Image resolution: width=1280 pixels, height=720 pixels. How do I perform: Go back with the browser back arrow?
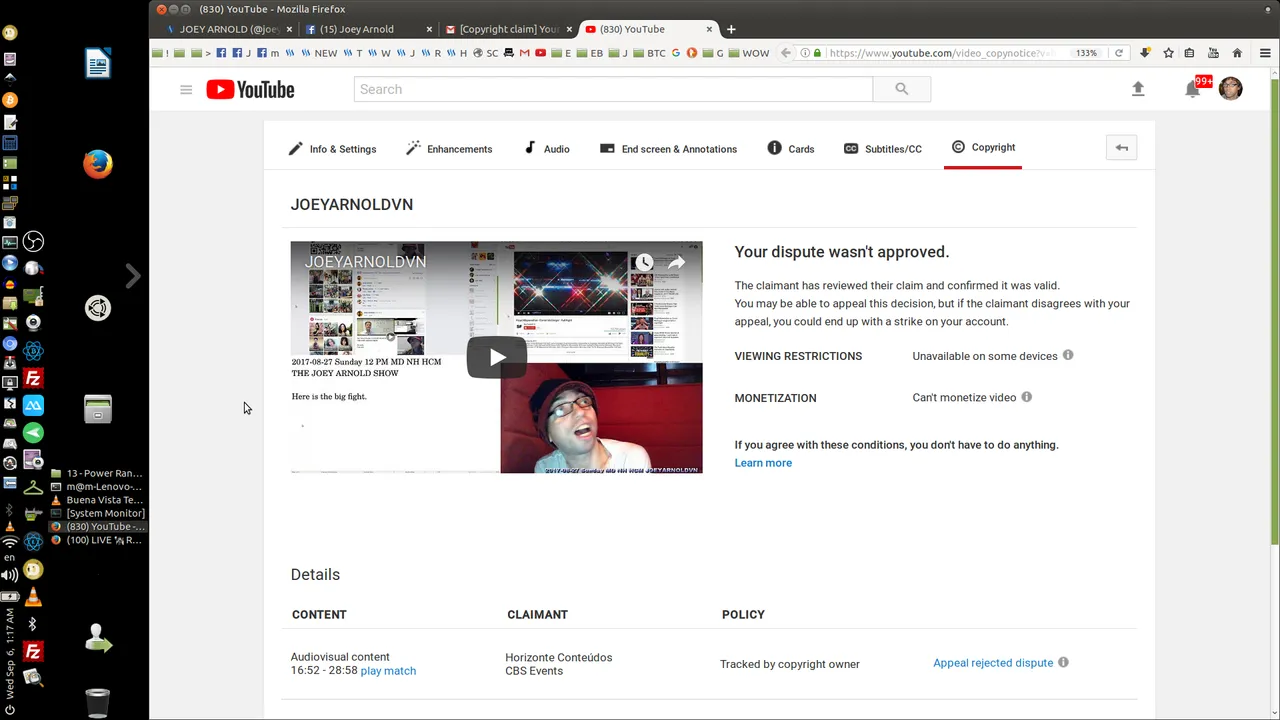coord(786,53)
